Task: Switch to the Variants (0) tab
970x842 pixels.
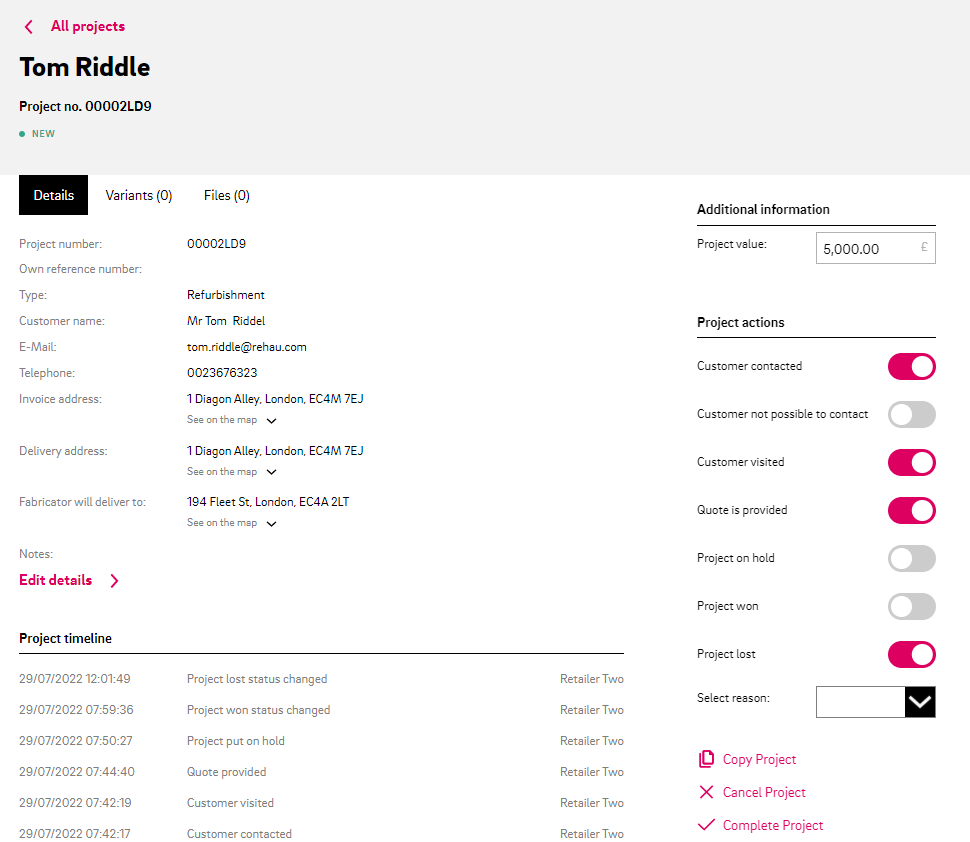Action: click(139, 196)
